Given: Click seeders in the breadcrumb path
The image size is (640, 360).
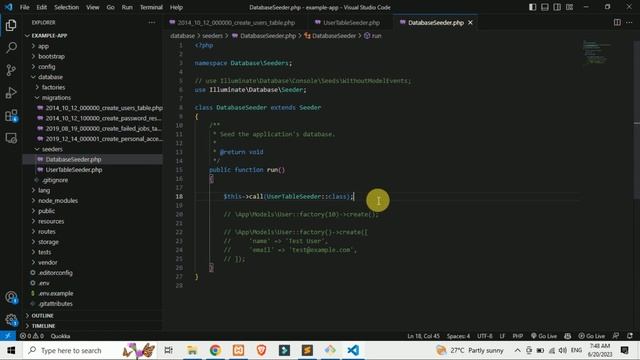Looking at the screenshot, I should click(212, 36).
